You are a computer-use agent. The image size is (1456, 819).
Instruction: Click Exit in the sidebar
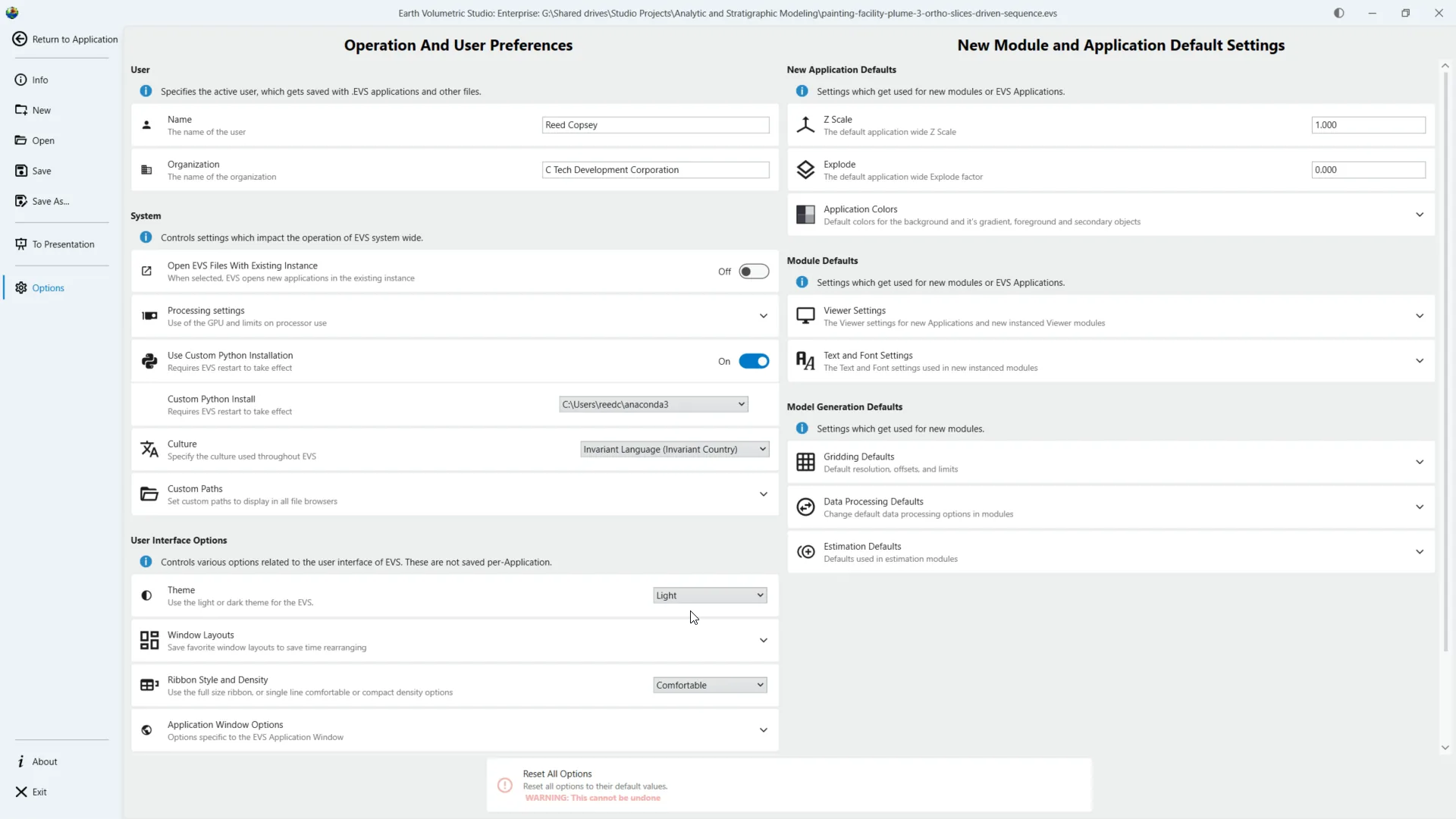(31, 792)
